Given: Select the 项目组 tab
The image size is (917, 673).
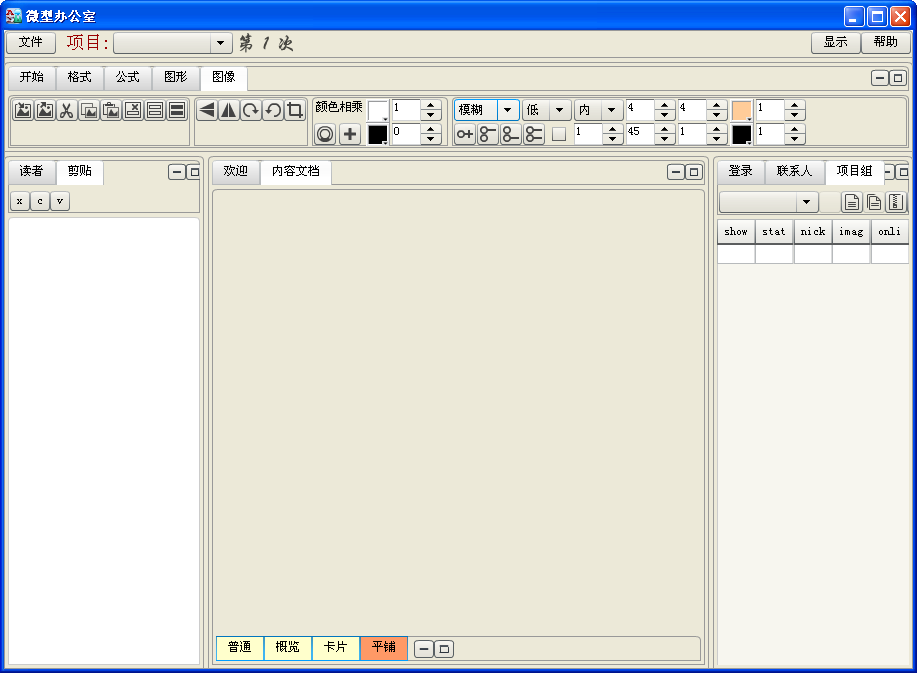Looking at the screenshot, I should 854,171.
